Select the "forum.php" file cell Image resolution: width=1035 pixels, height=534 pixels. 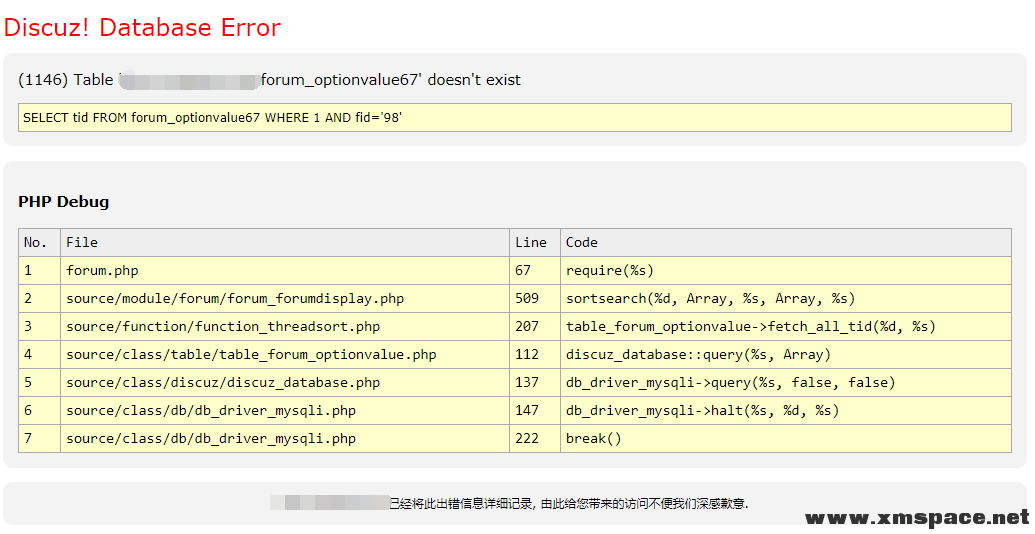(x=285, y=271)
